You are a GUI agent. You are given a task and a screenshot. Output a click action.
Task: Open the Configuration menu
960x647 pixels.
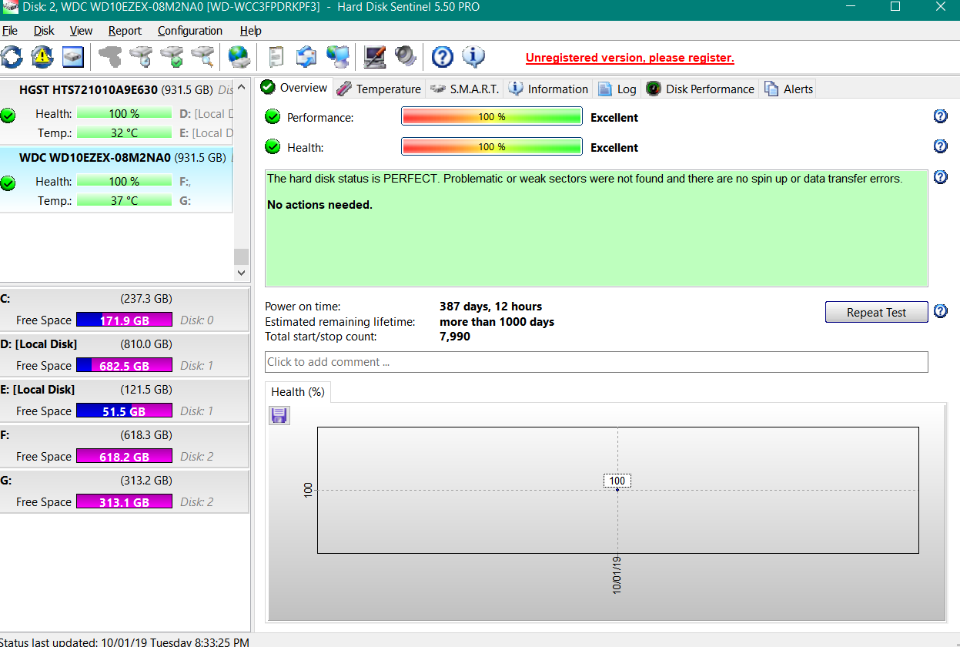190,31
